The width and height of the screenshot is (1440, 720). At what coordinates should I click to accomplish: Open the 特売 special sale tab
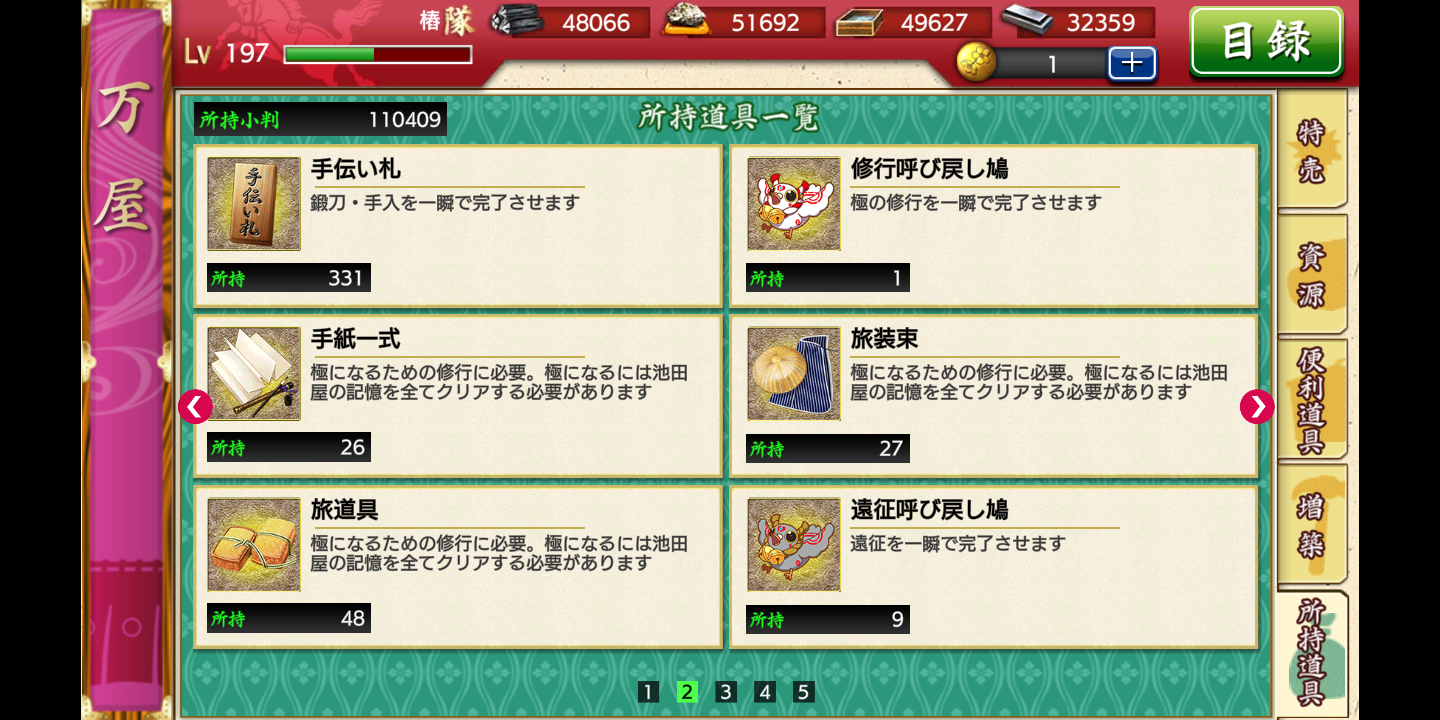click(1312, 150)
